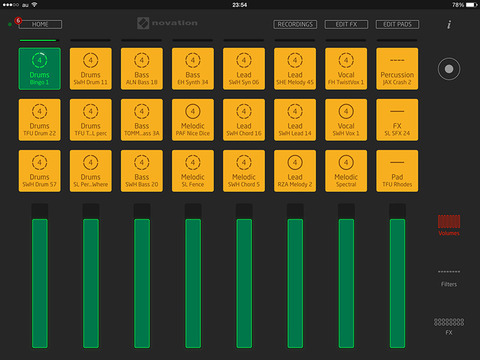Image resolution: width=480 pixels, height=360 pixels.
Task: Switch to the Filters view
Action: (x=449, y=278)
